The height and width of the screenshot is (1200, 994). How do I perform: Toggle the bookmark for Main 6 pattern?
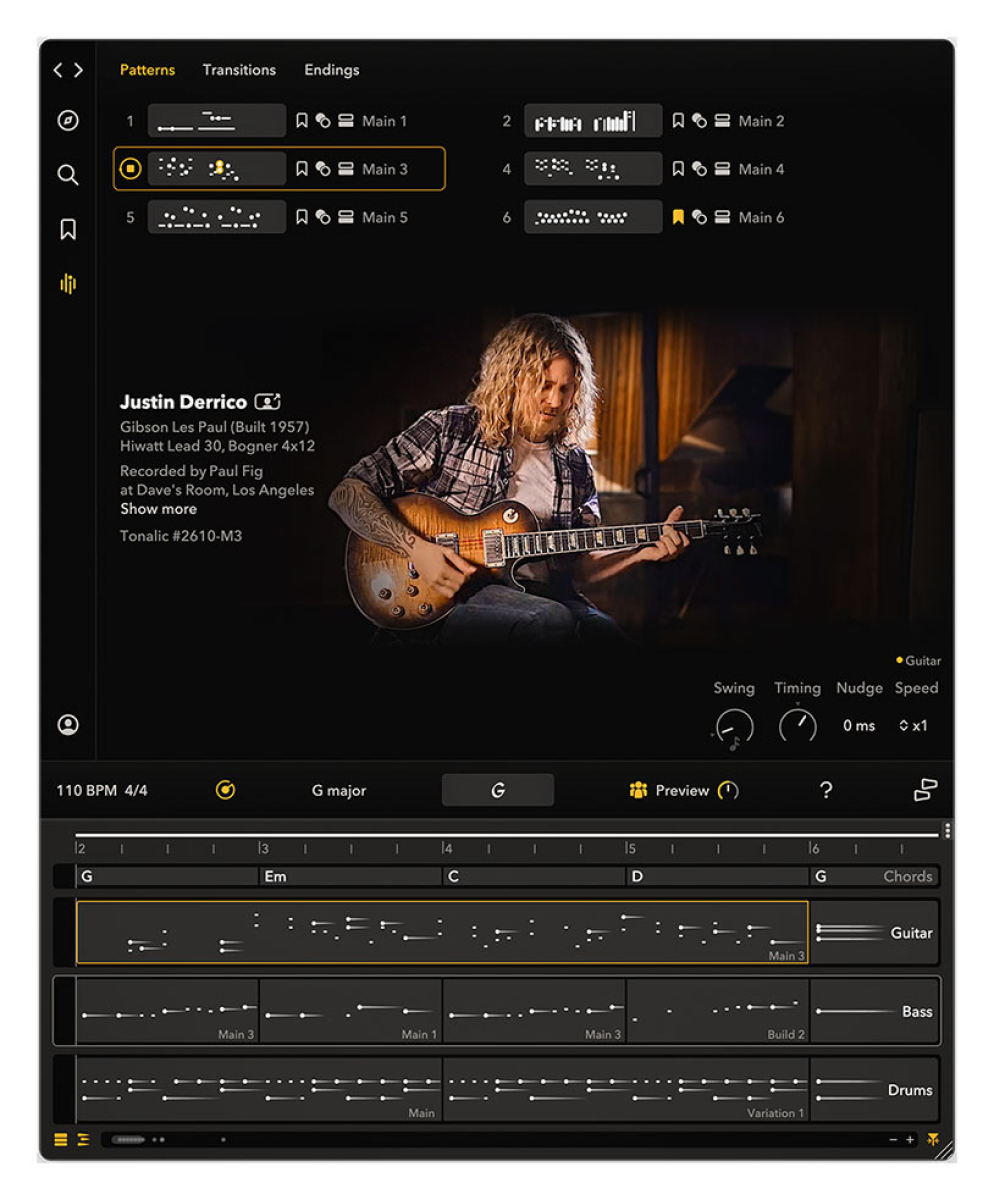click(x=678, y=217)
